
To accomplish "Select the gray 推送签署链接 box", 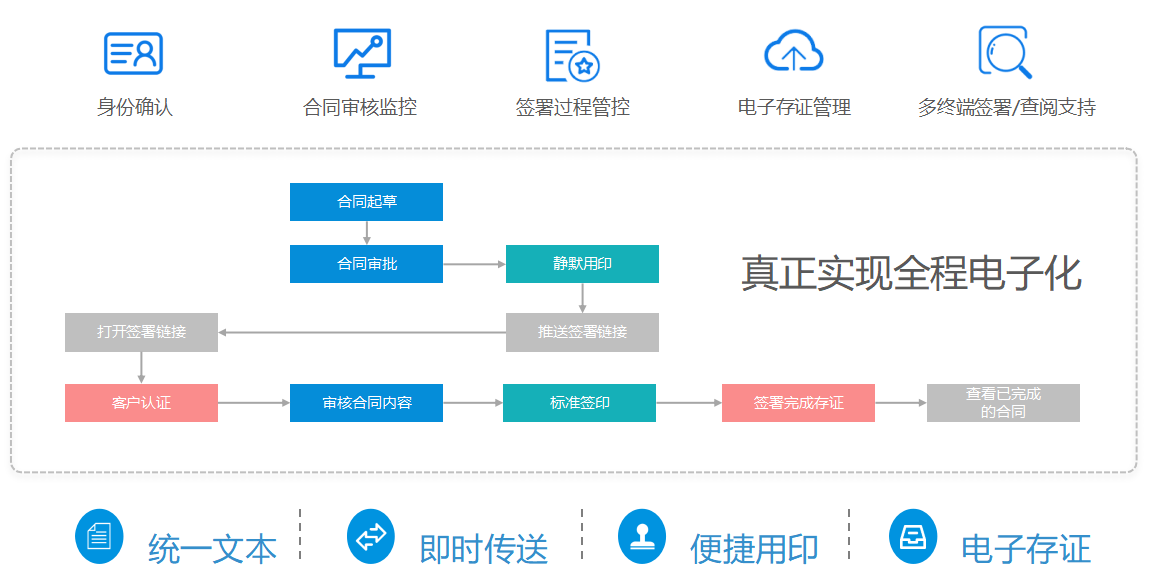I will [582, 332].
